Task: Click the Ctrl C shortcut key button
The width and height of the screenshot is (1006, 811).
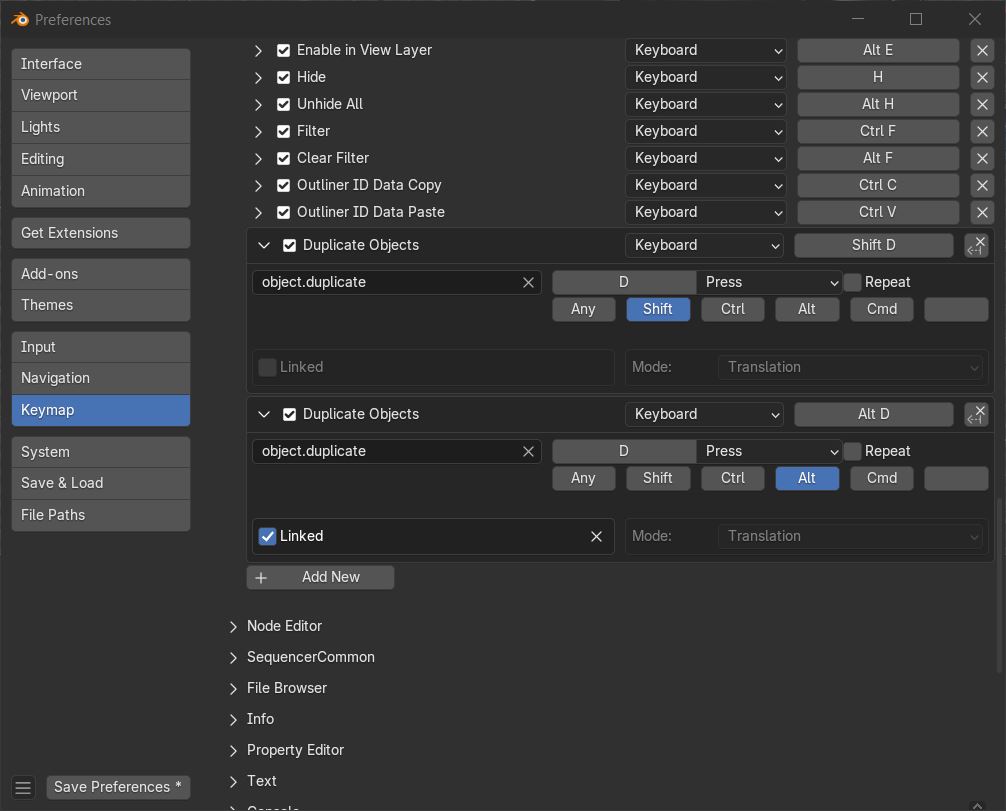Action: tap(878, 185)
